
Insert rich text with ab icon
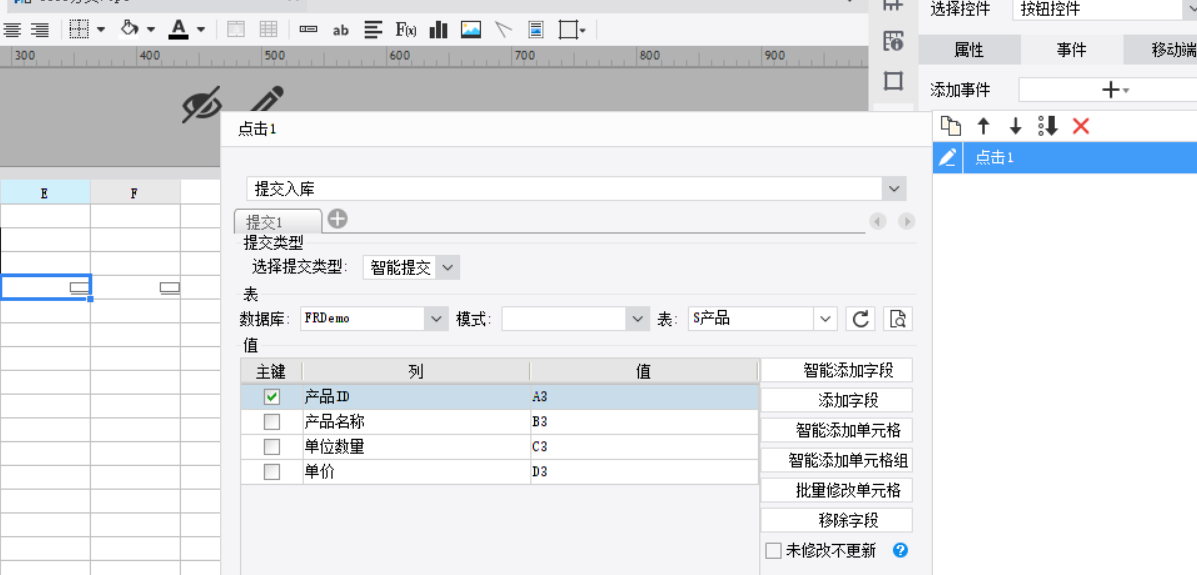tap(340, 31)
